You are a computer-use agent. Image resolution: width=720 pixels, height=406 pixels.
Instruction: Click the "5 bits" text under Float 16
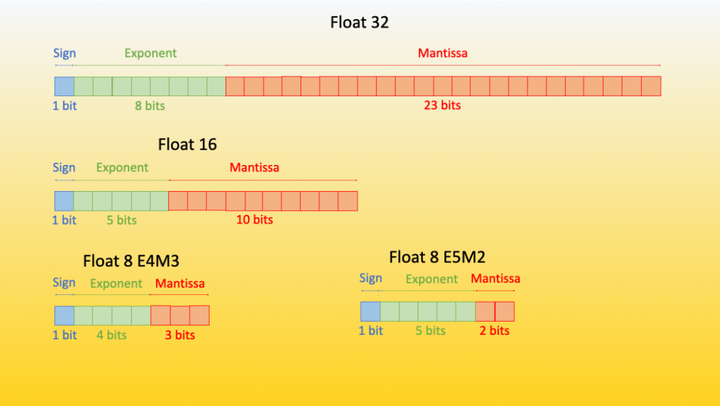(122, 220)
